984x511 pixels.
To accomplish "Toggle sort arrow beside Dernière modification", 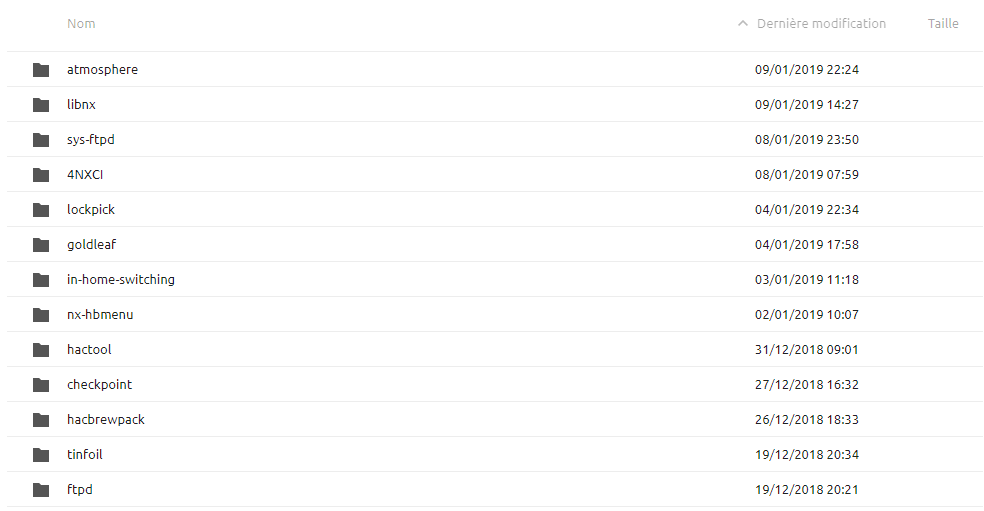I will point(743,24).
